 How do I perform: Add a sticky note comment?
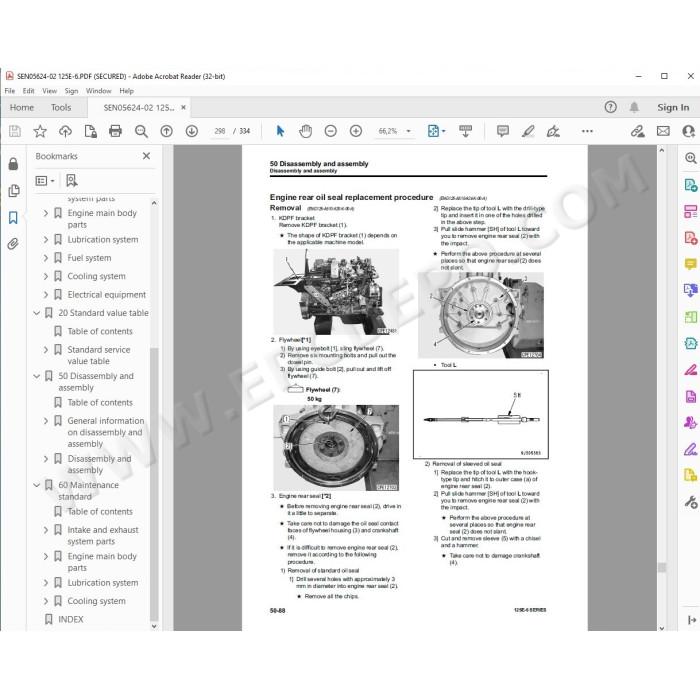(503, 131)
